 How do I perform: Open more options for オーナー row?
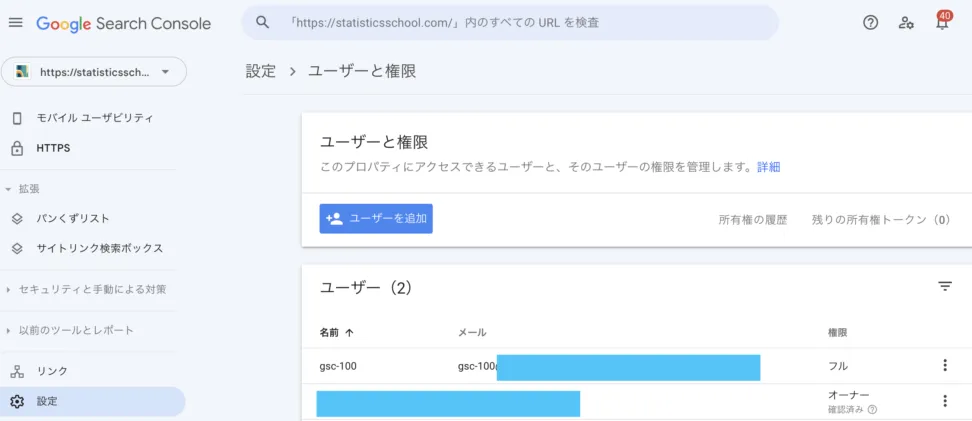pyautogui.click(x=945, y=401)
